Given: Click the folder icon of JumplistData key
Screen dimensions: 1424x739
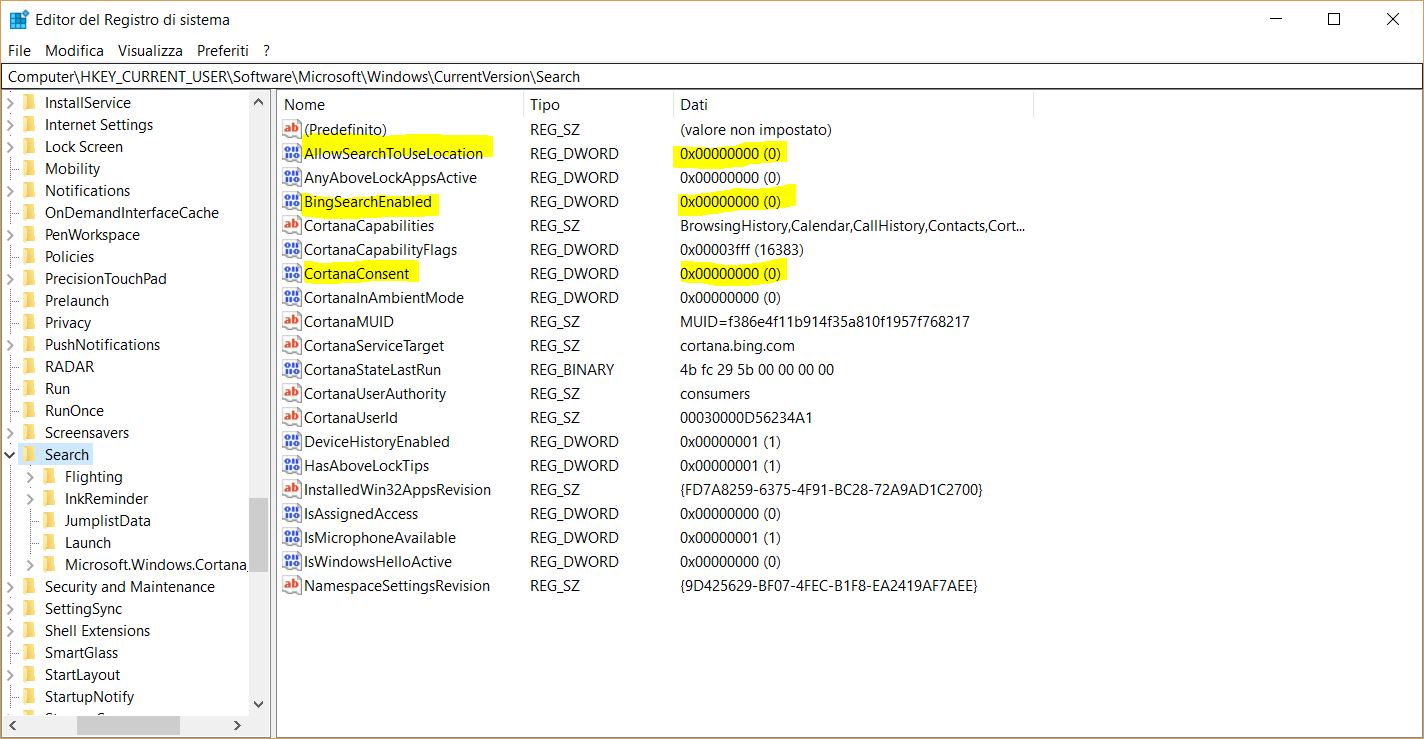Looking at the screenshot, I should click(x=48, y=520).
